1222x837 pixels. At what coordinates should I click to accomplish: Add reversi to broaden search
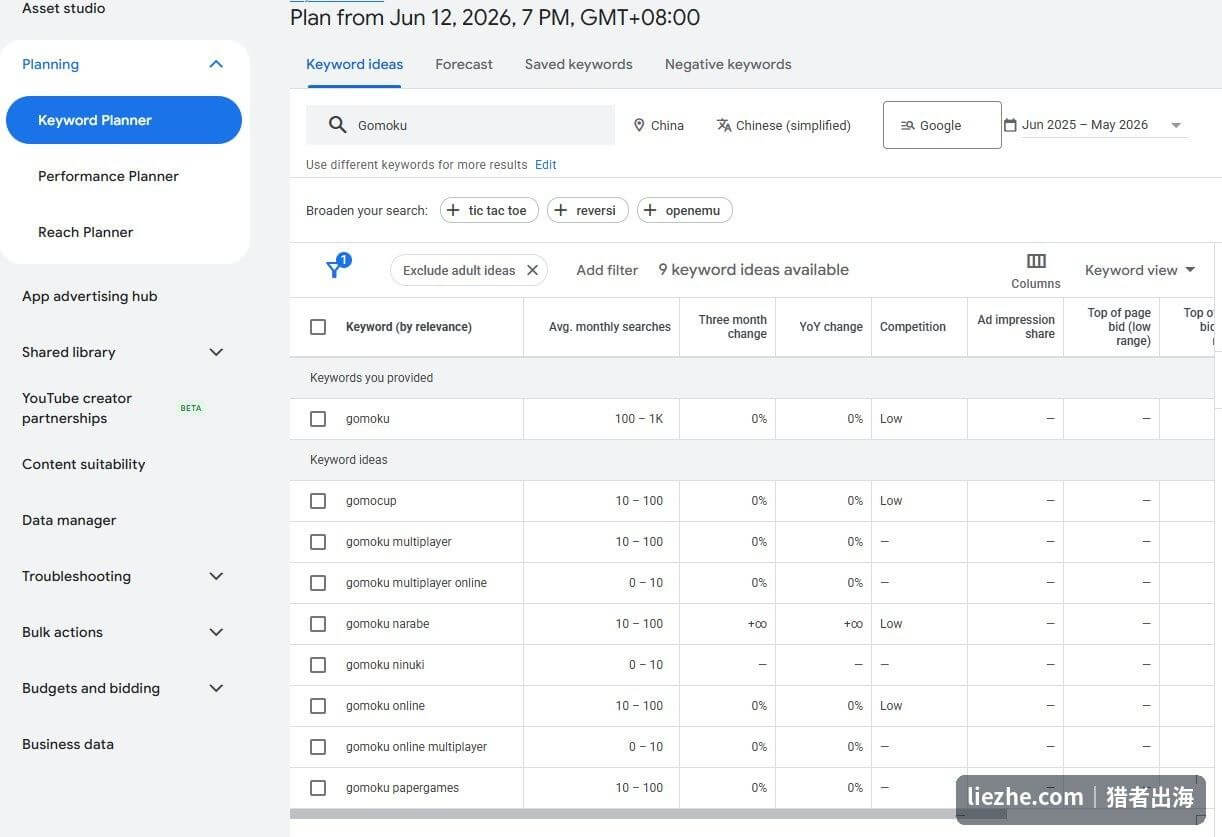(x=588, y=210)
